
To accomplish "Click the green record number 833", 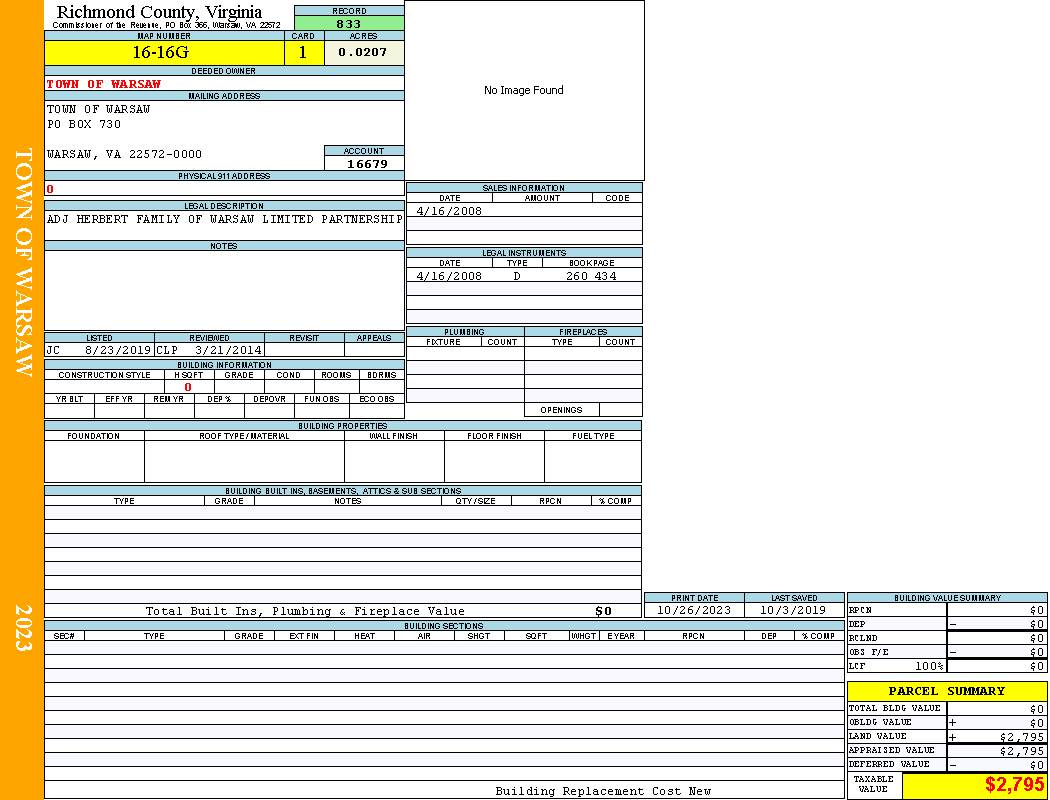I will coord(349,24).
